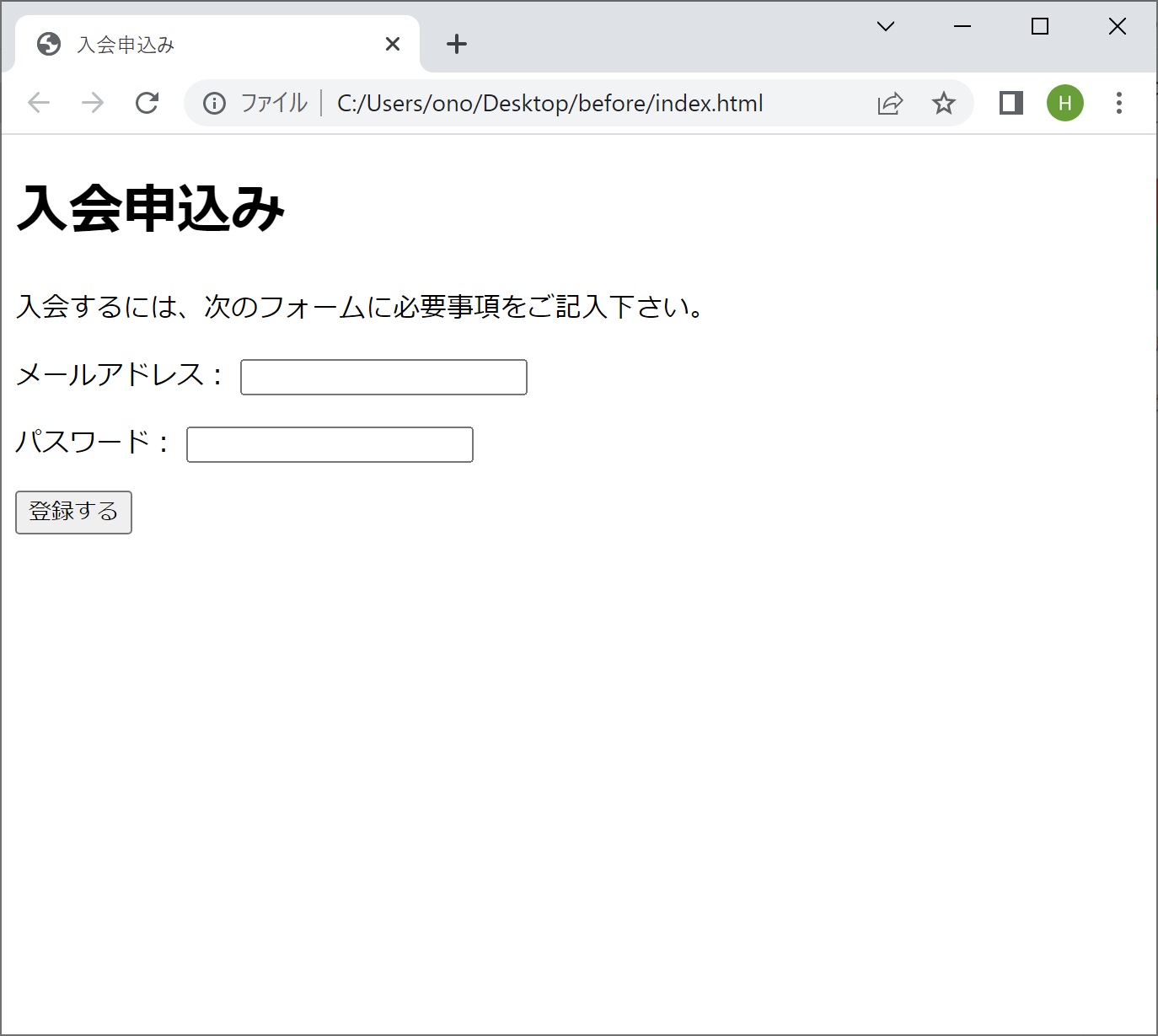
Task: Click the address bar URL text
Action: [x=550, y=103]
